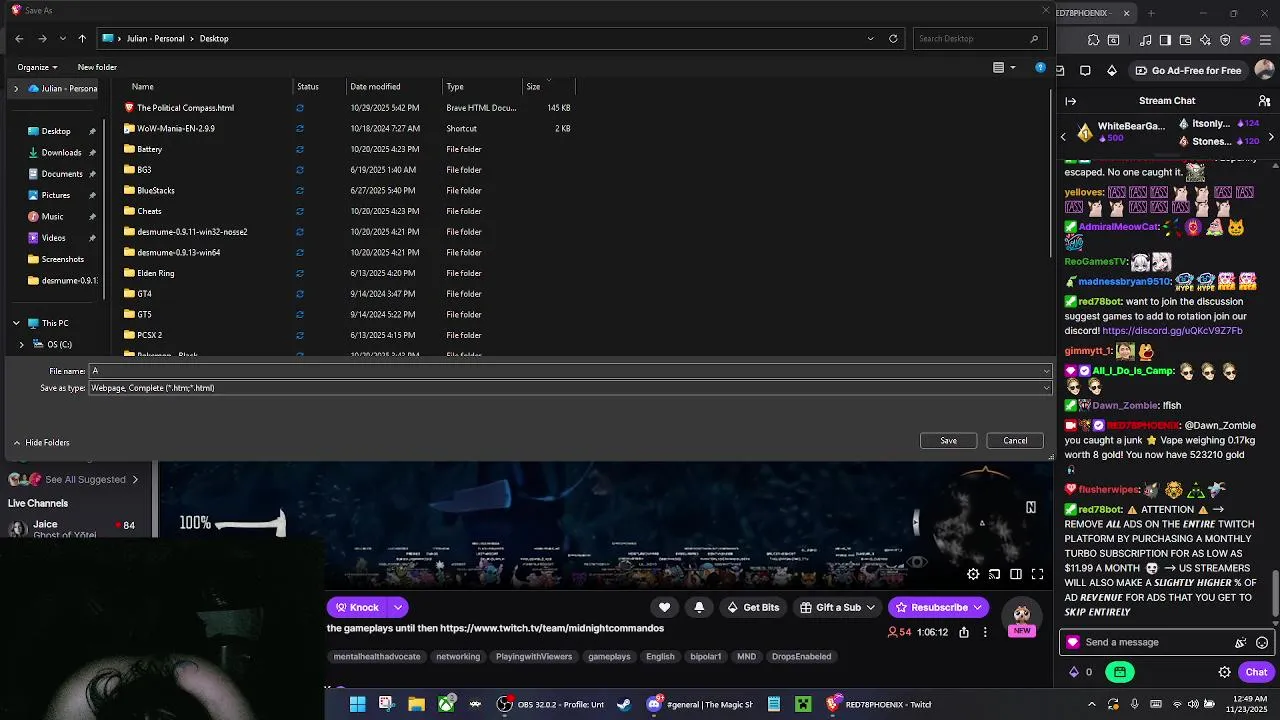Open player settings gear icon
1280x720 pixels.
tap(973, 574)
